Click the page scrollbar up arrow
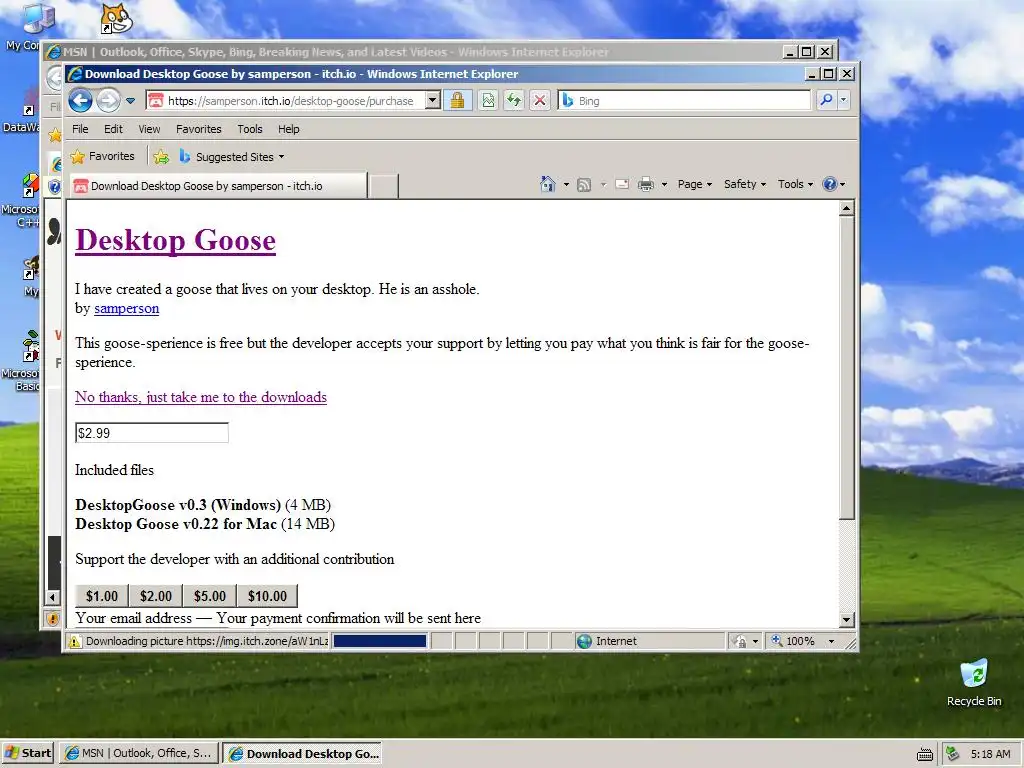 coord(846,208)
